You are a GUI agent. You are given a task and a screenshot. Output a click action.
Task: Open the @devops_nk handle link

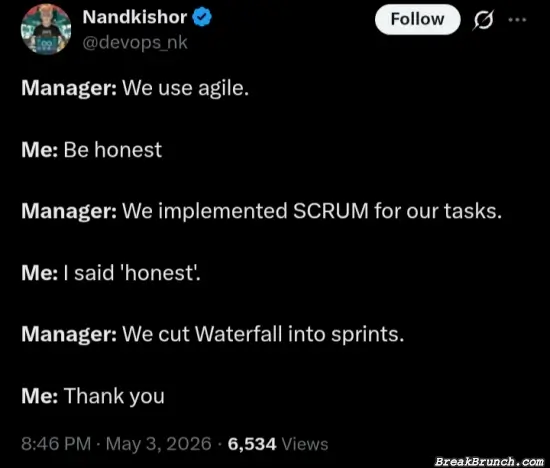coord(135,43)
